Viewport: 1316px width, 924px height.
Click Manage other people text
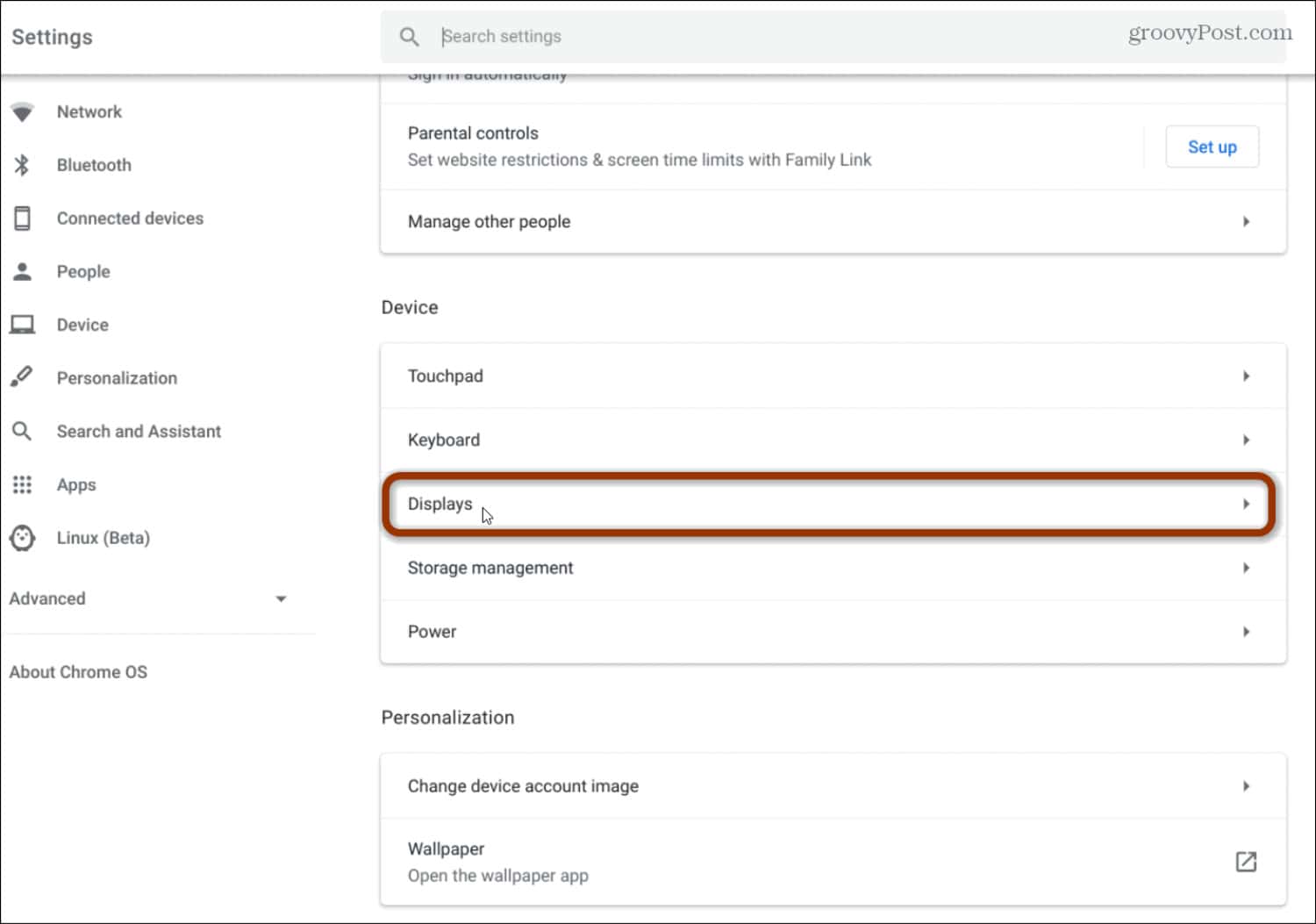(x=489, y=222)
